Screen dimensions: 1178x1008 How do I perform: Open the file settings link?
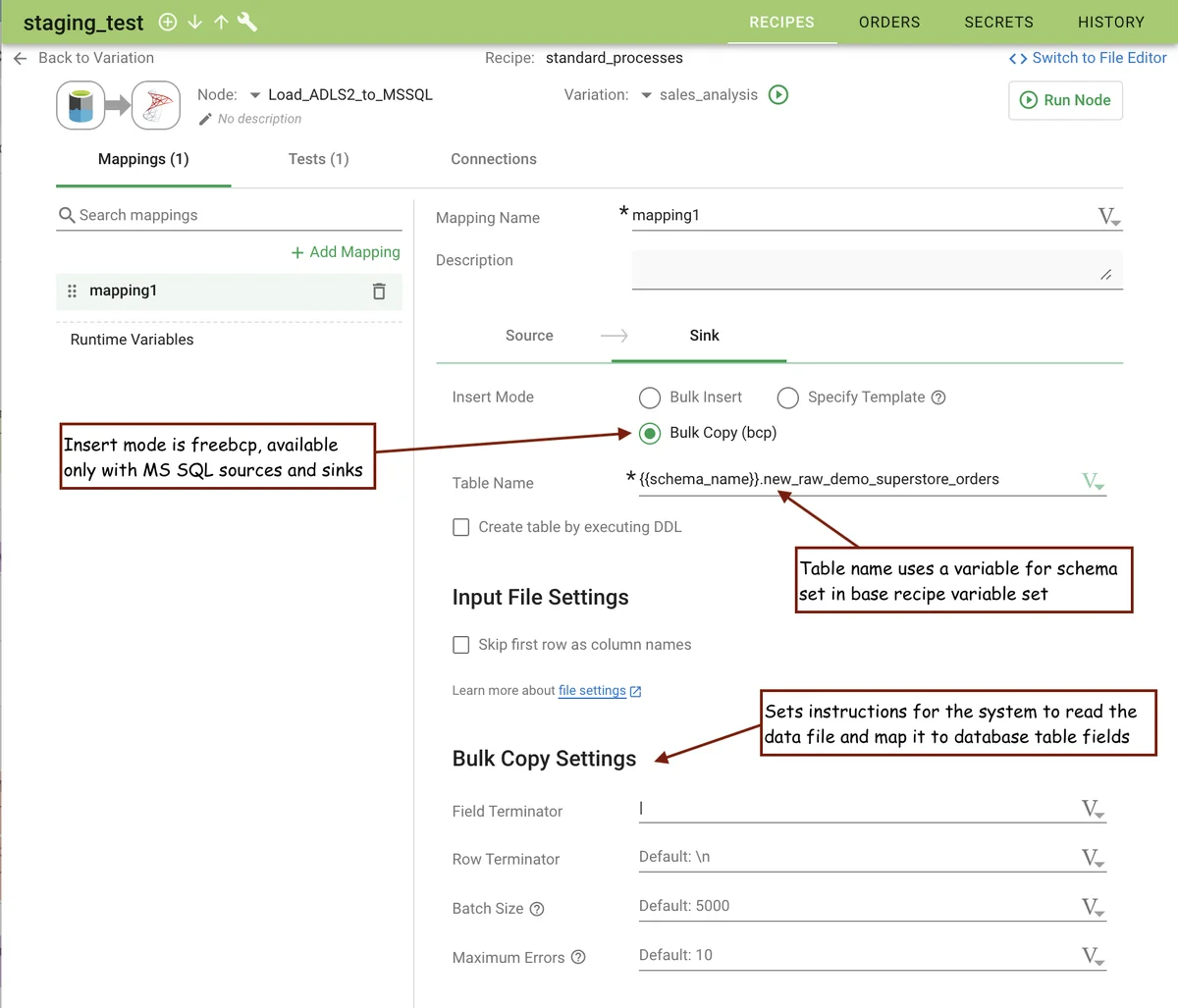(592, 691)
